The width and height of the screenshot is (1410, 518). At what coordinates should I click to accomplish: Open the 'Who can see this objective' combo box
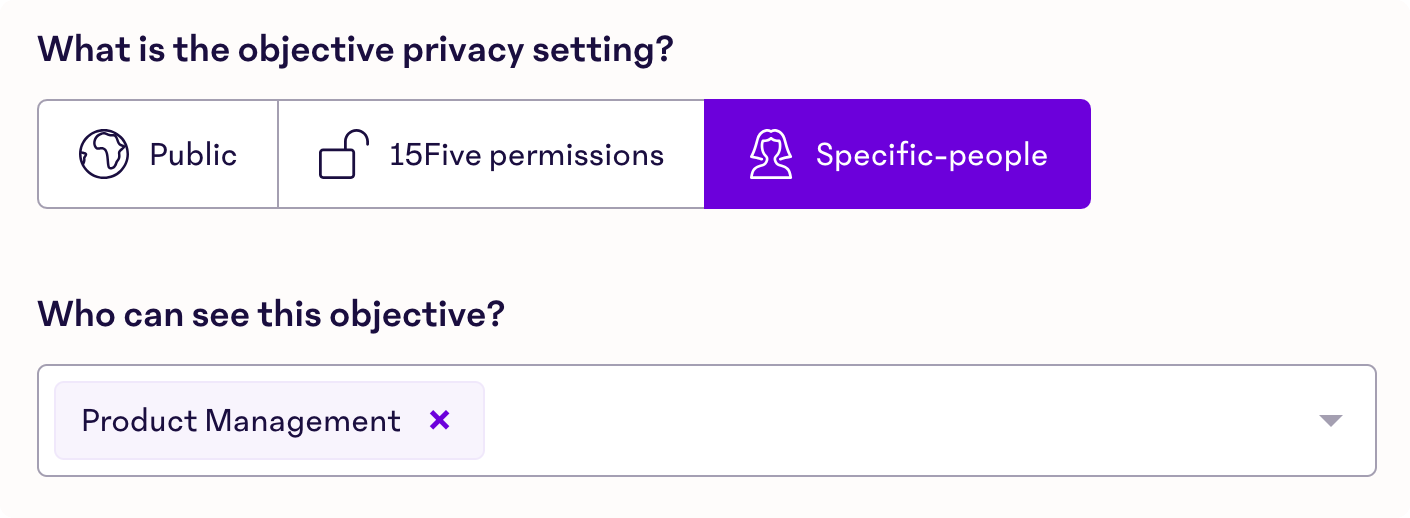tap(707, 420)
